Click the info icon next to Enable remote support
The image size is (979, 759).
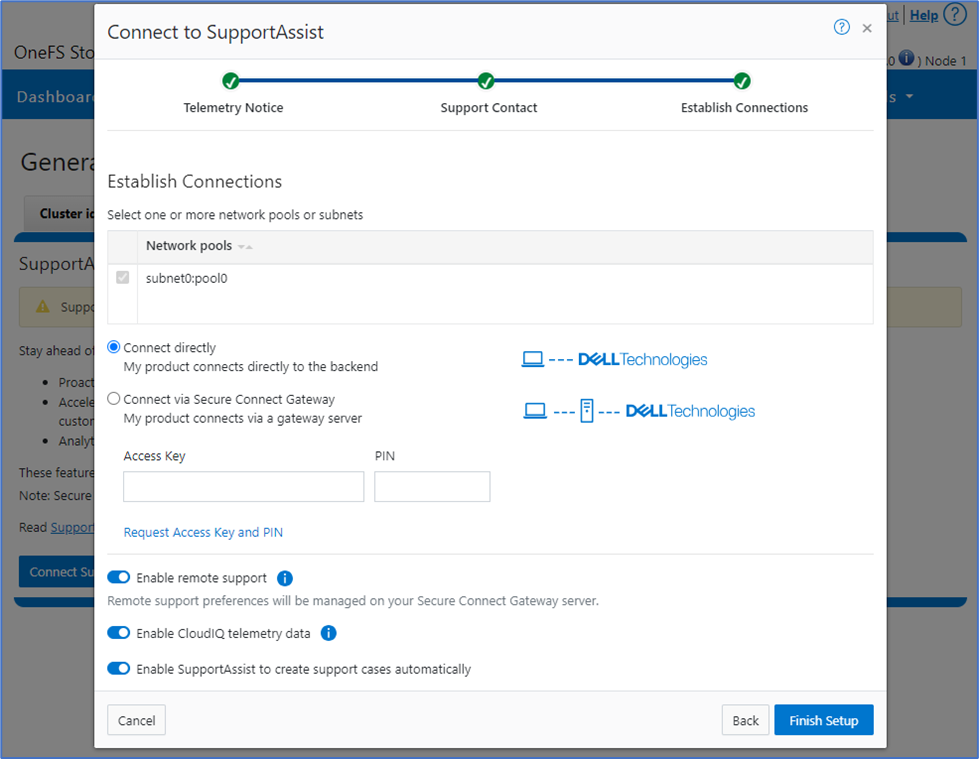(284, 578)
